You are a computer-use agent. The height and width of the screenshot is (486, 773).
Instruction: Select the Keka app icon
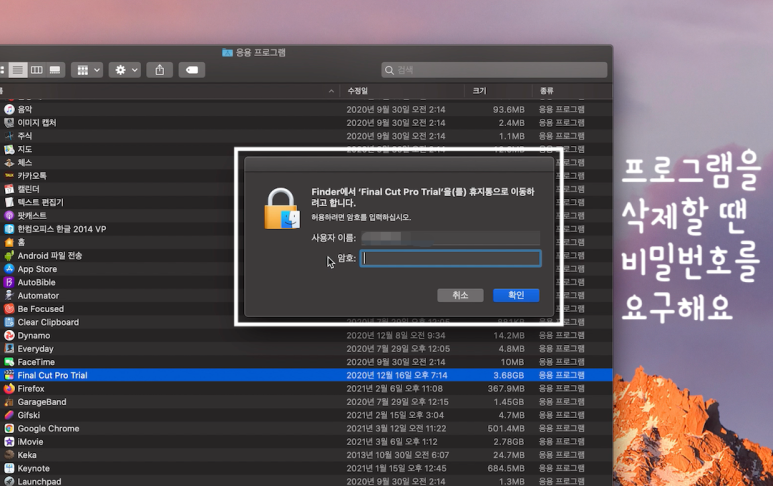9,455
